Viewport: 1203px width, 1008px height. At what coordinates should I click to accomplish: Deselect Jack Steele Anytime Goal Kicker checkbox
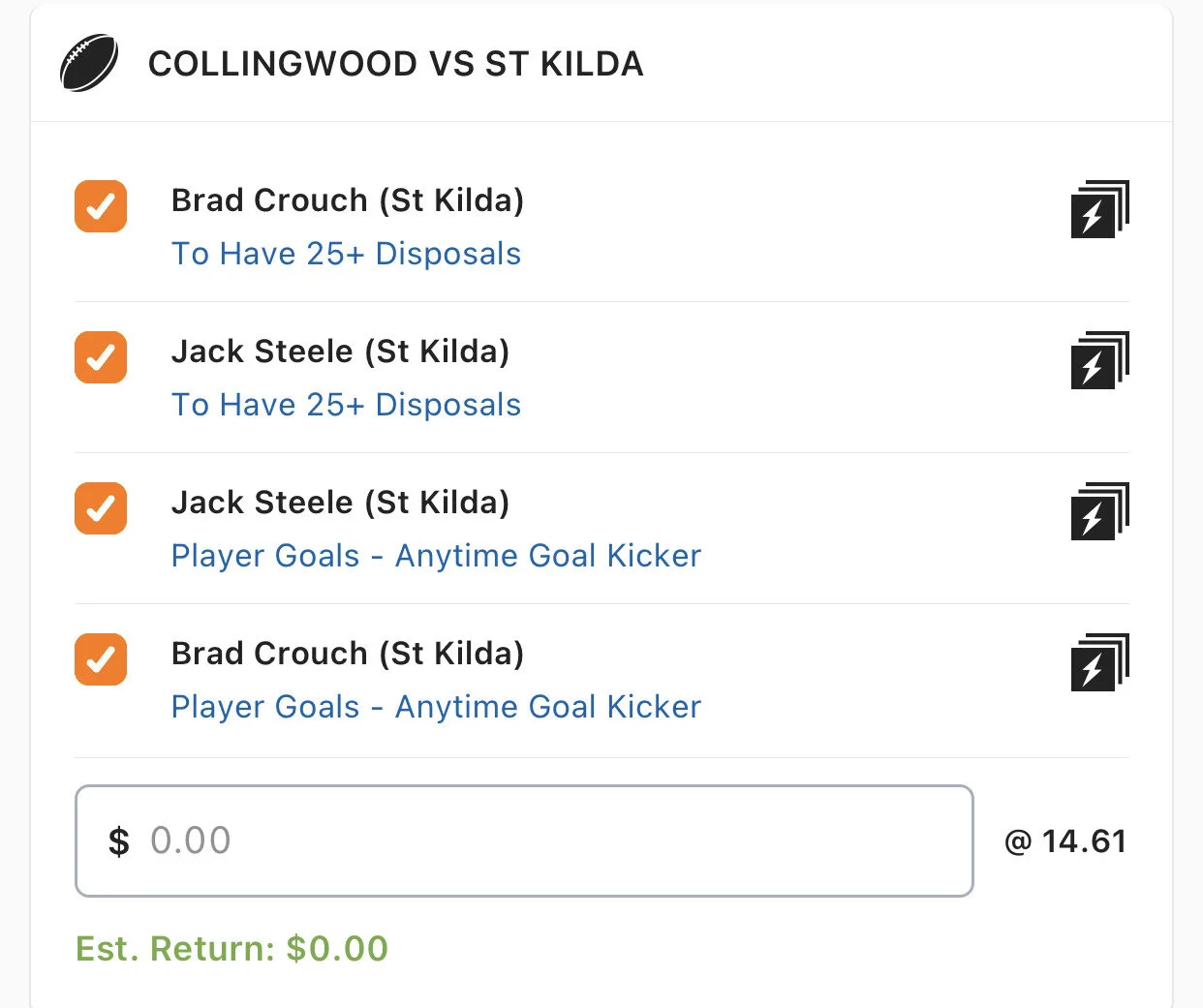click(101, 508)
